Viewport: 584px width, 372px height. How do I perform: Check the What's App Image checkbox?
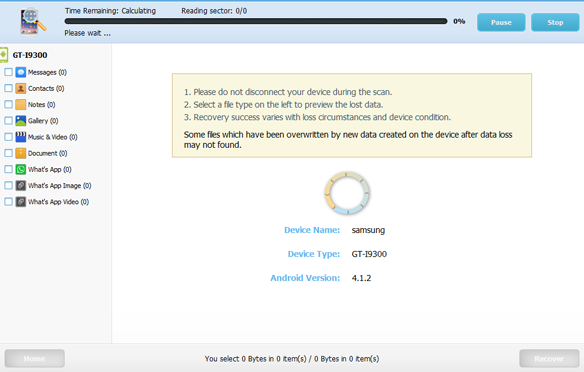8,185
